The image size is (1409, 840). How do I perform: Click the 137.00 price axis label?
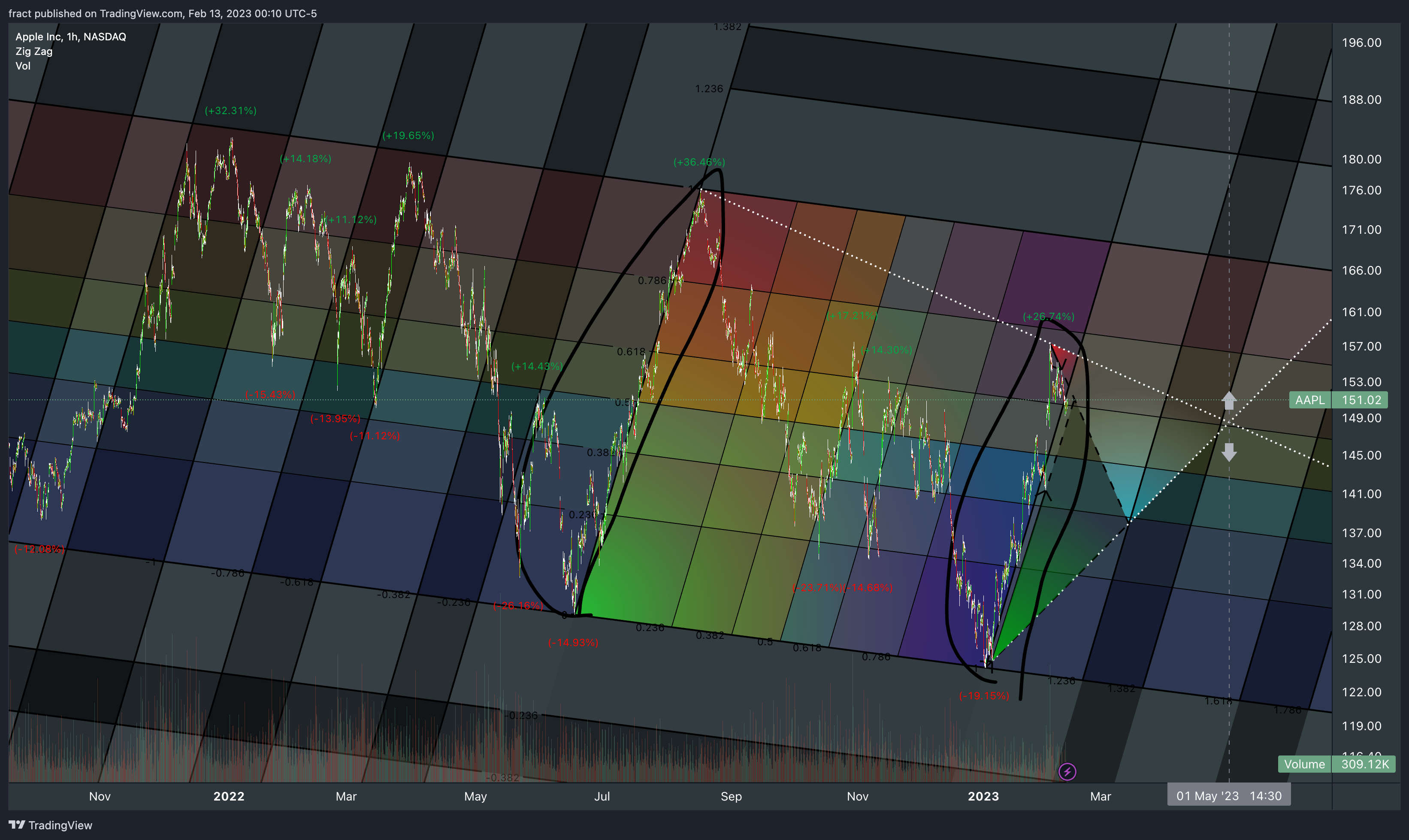coord(1361,533)
